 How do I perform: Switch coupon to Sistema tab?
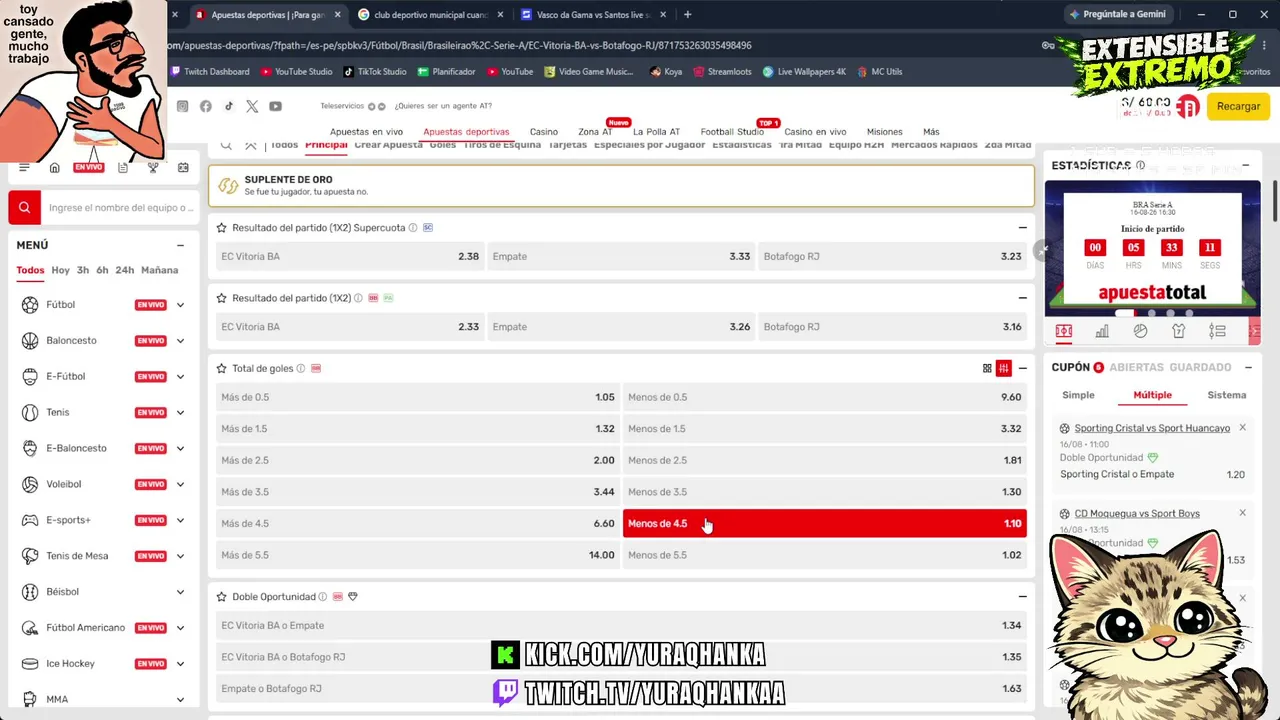point(1226,395)
